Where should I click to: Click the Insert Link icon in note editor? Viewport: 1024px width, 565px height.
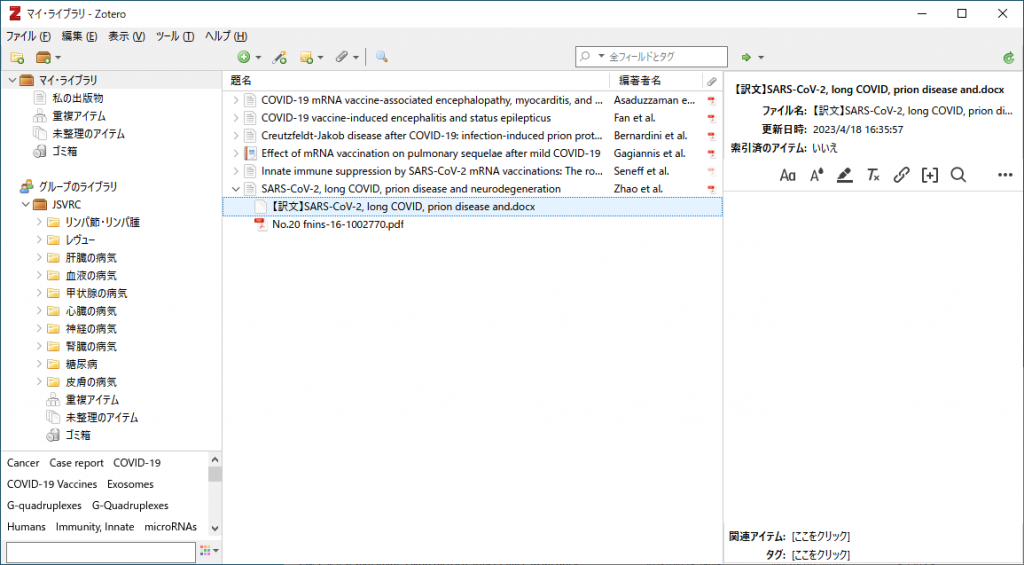click(901, 175)
